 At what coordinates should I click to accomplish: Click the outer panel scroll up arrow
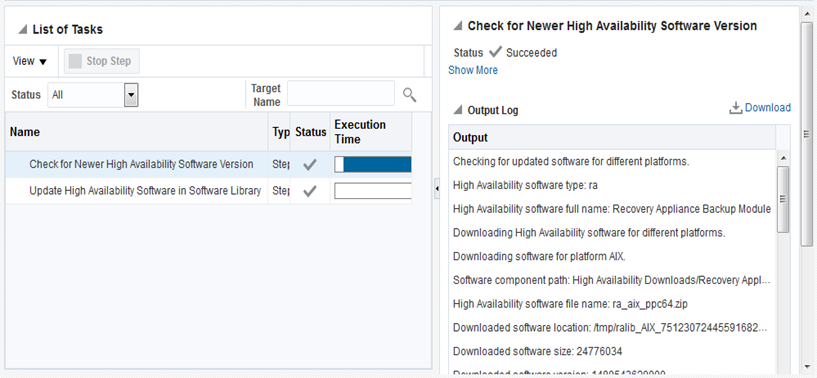tap(807, 13)
